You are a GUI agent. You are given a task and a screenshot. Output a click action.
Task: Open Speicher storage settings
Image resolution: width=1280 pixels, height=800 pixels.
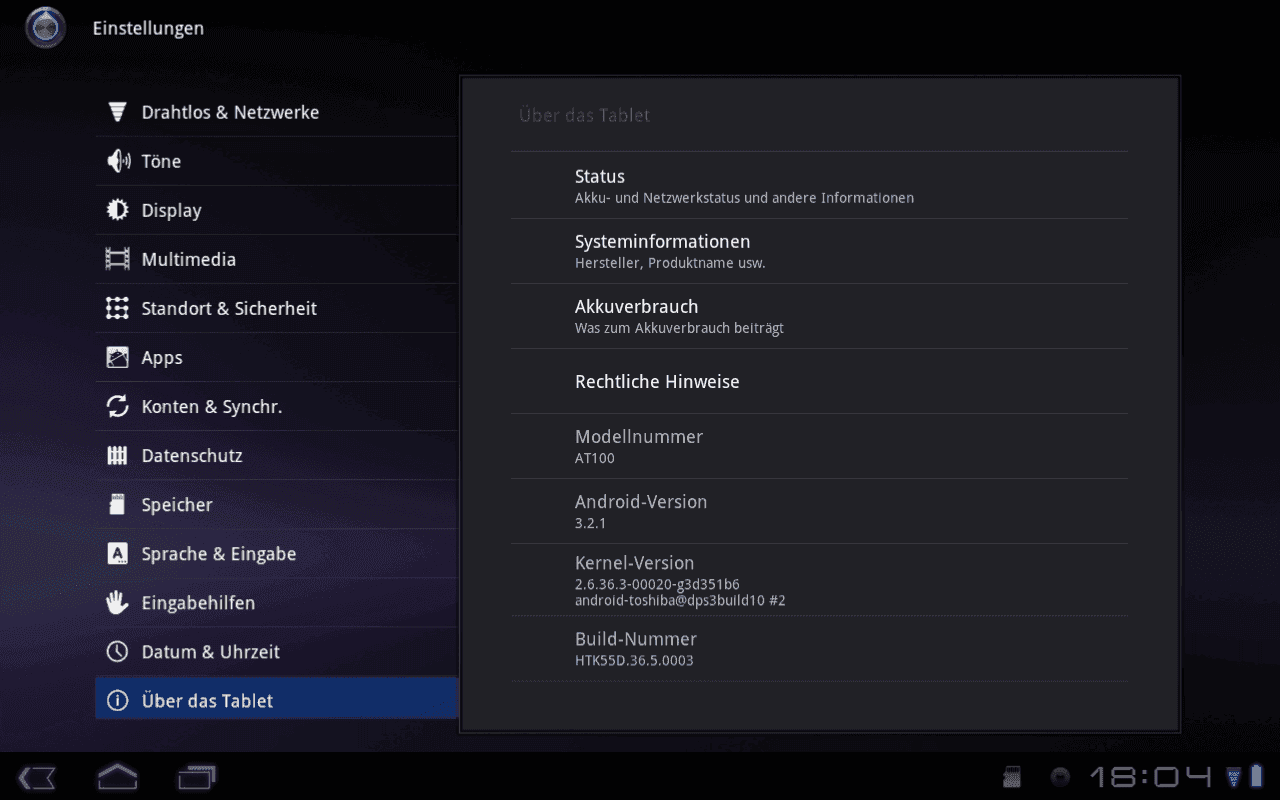point(277,504)
